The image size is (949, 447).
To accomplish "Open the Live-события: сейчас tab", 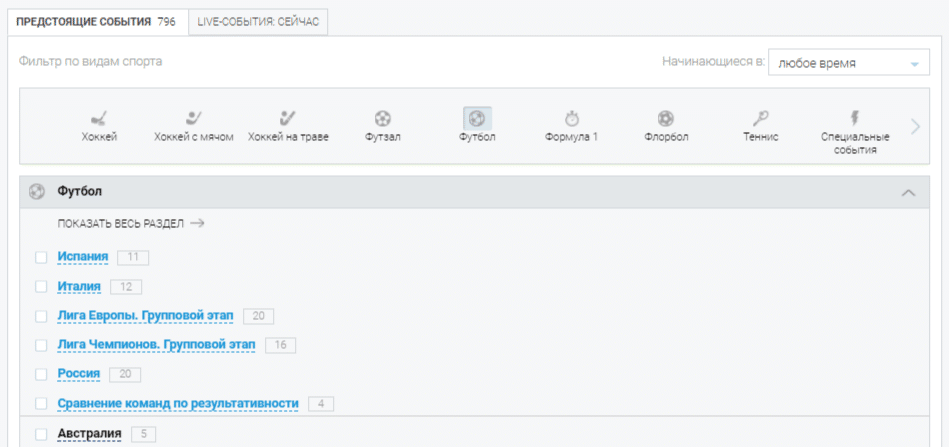I will [258, 21].
